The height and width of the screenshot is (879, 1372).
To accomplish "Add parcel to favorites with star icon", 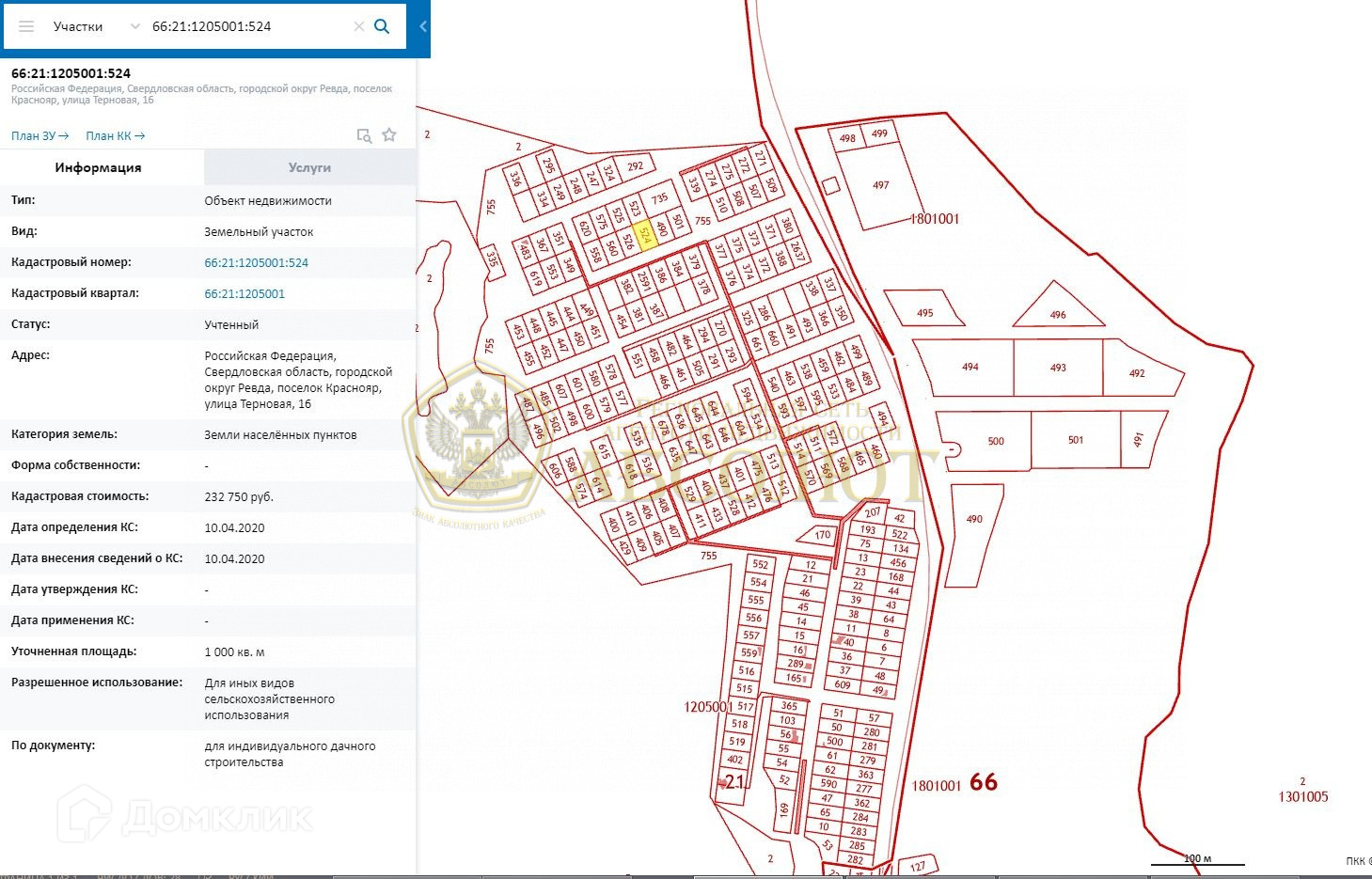I will [389, 135].
